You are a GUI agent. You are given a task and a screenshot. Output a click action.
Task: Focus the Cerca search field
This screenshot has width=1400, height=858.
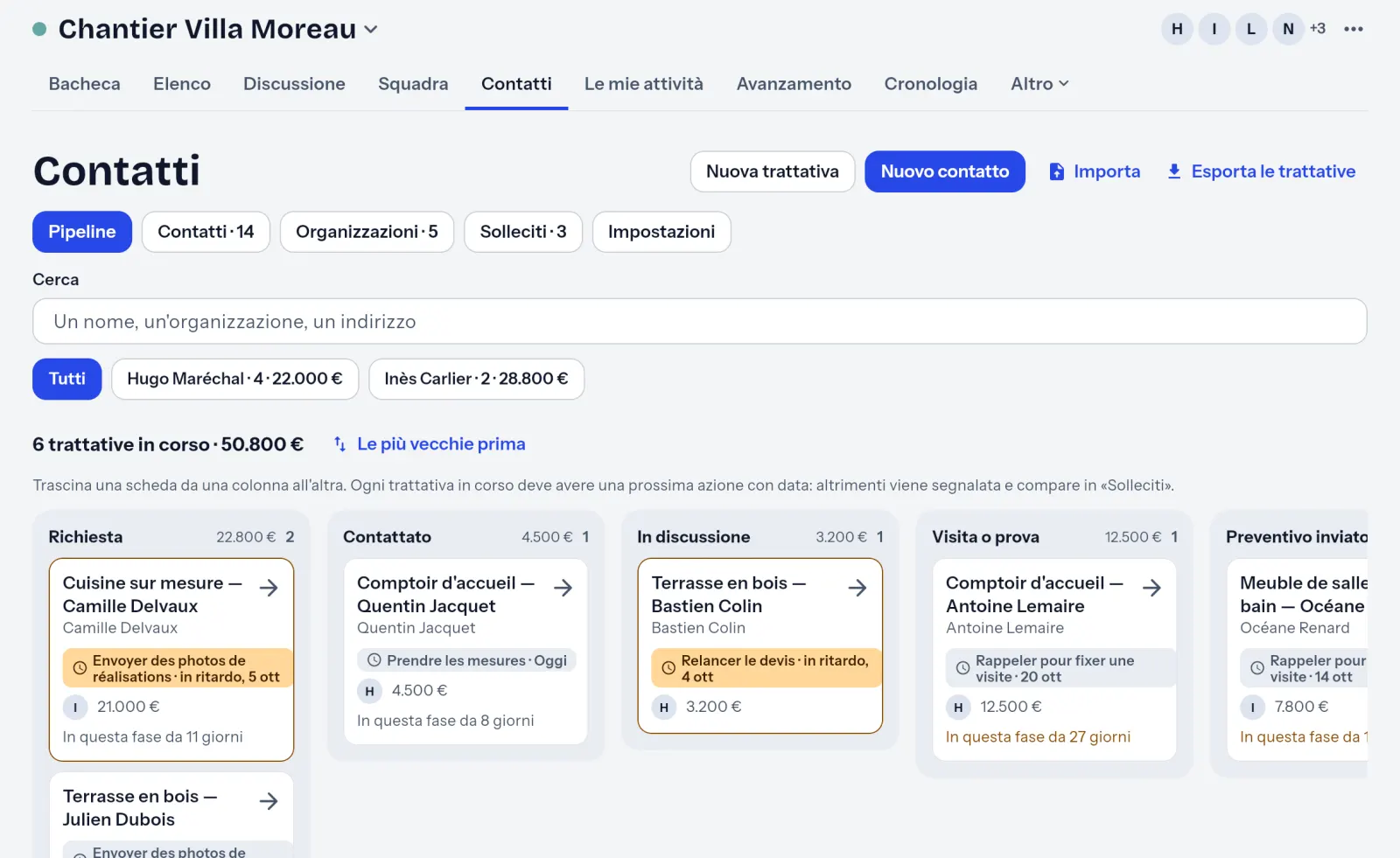point(700,321)
